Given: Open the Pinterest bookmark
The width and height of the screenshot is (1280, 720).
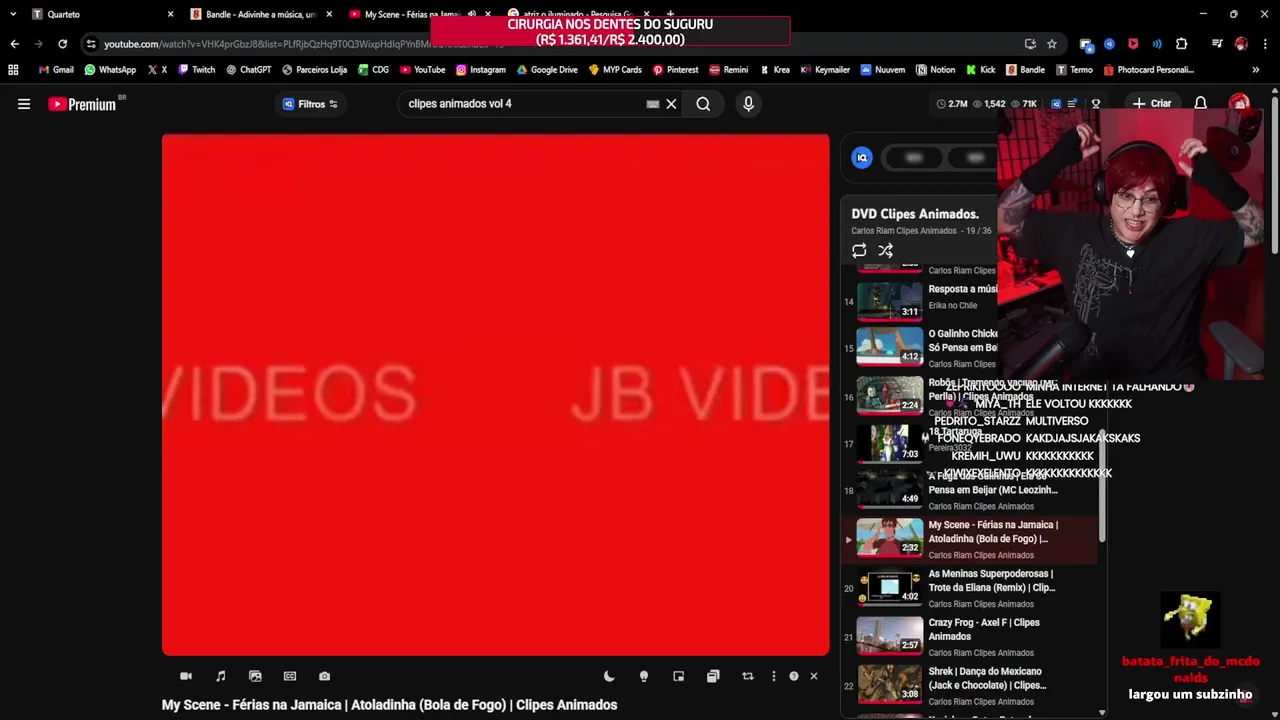Looking at the screenshot, I should 675,70.
